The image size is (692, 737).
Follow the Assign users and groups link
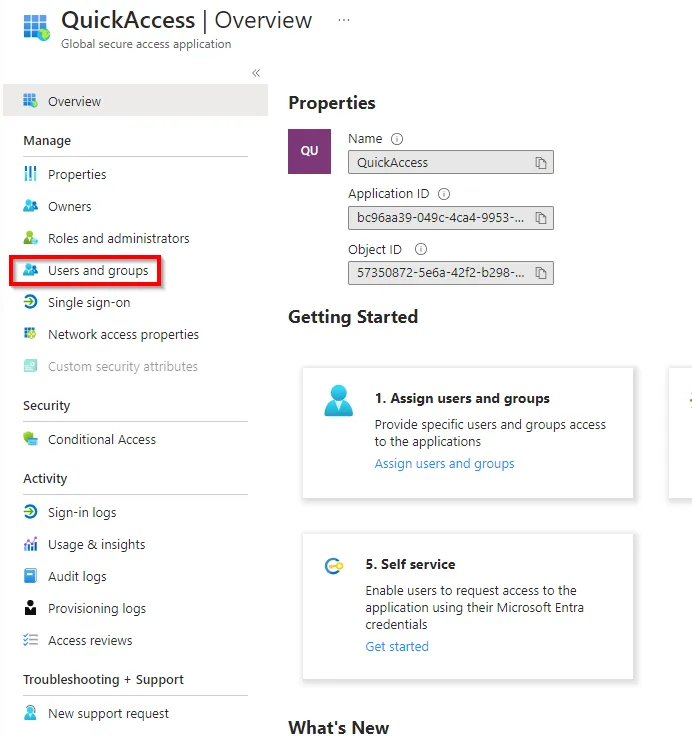coord(444,463)
